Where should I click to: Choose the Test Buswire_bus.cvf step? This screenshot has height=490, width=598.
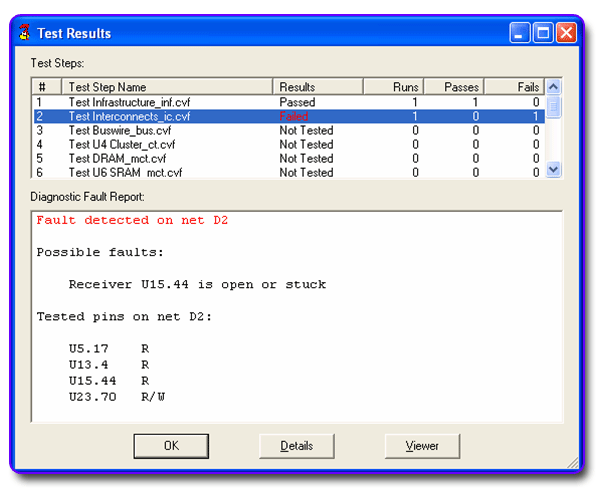[x=289, y=130]
